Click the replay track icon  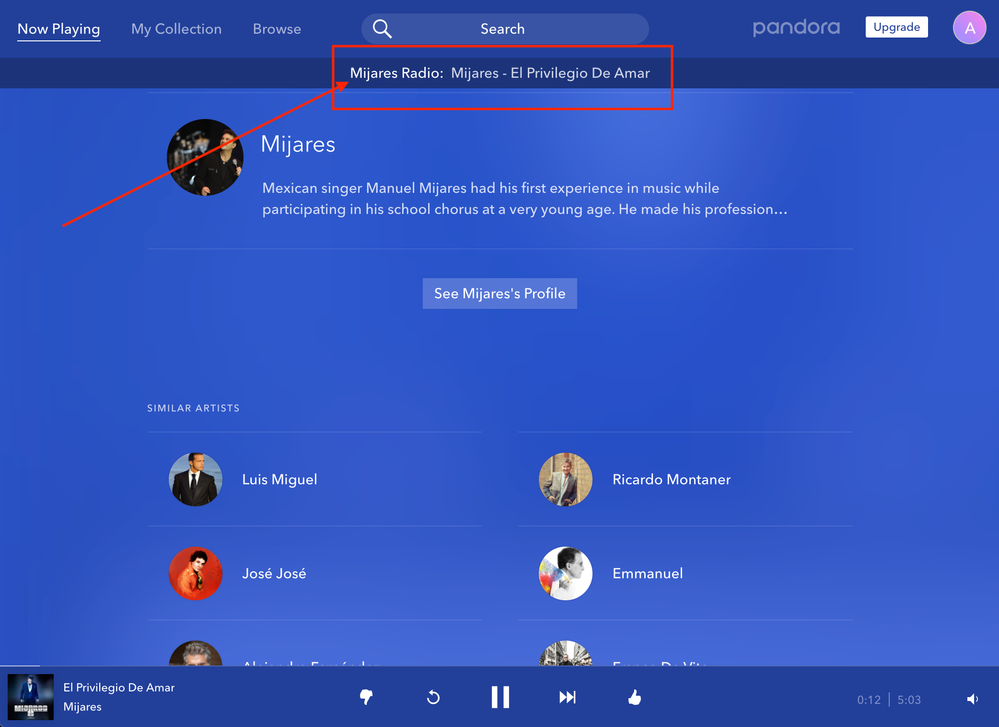tap(433, 698)
